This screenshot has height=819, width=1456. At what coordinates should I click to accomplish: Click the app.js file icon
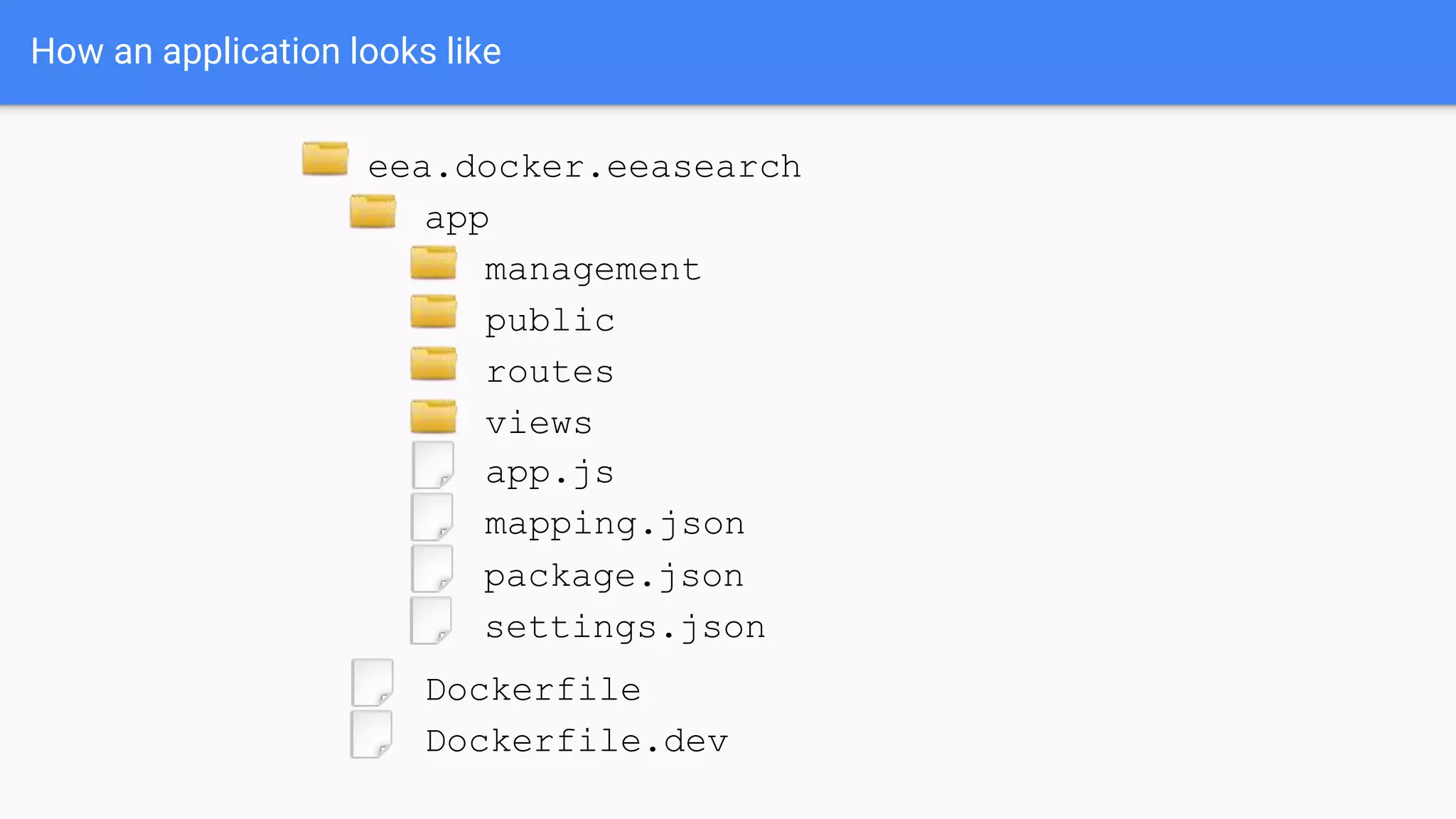tap(433, 465)
